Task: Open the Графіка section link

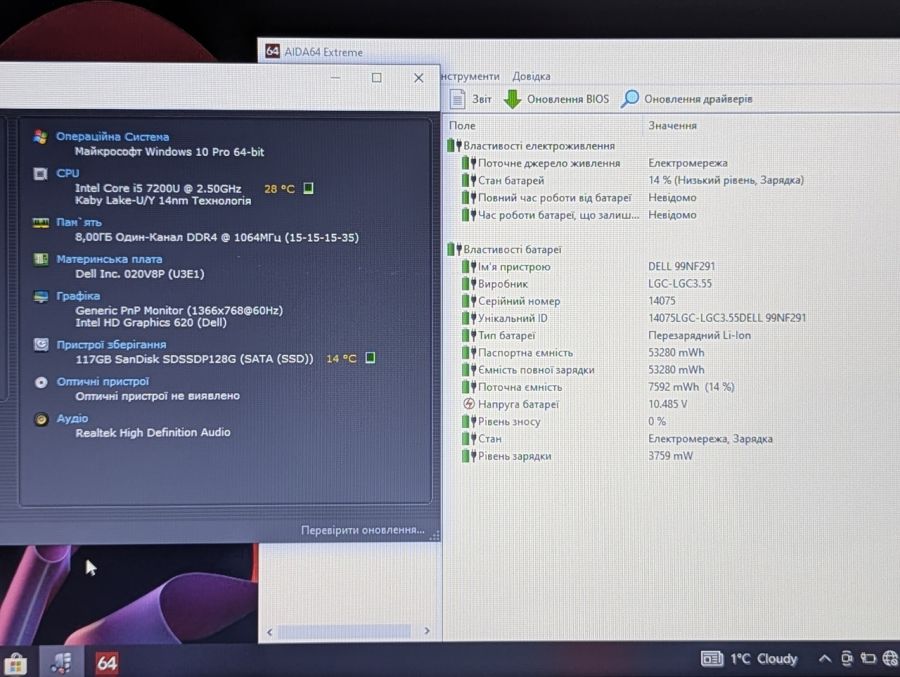Action: [78, 296]
